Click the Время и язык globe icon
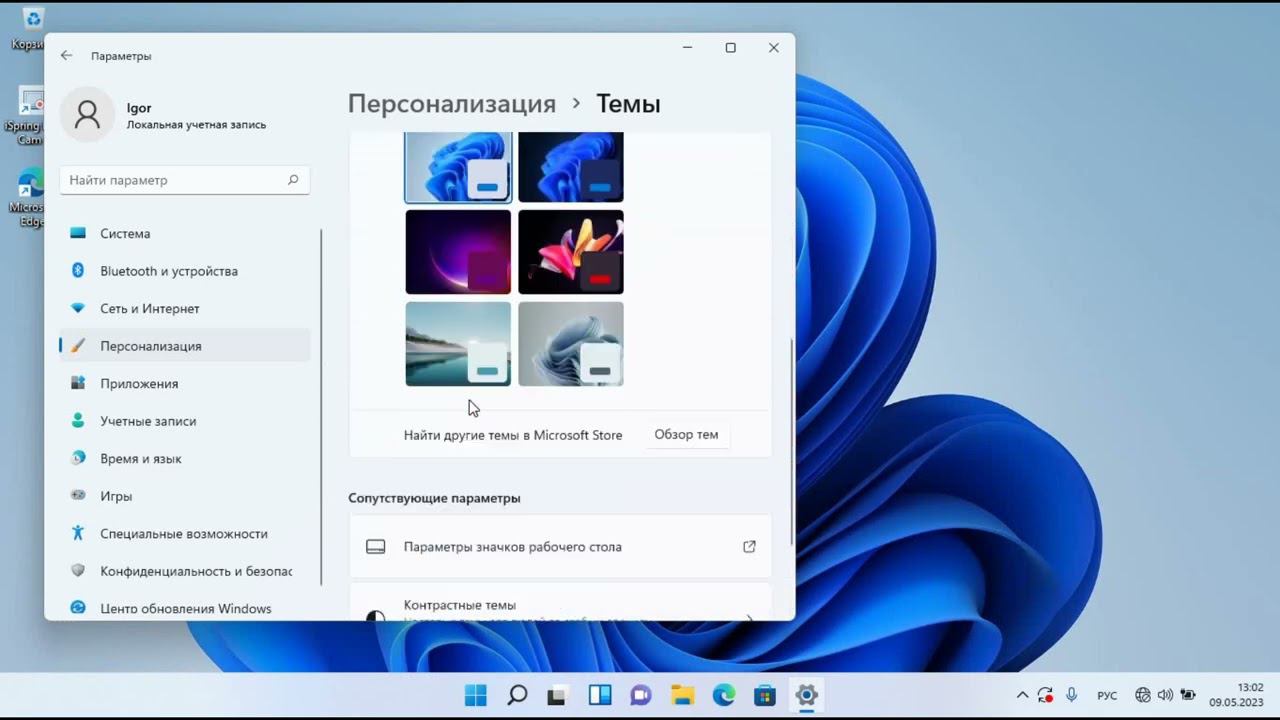The width and height of the screenshot is (1280, 720). click(78, 459)
